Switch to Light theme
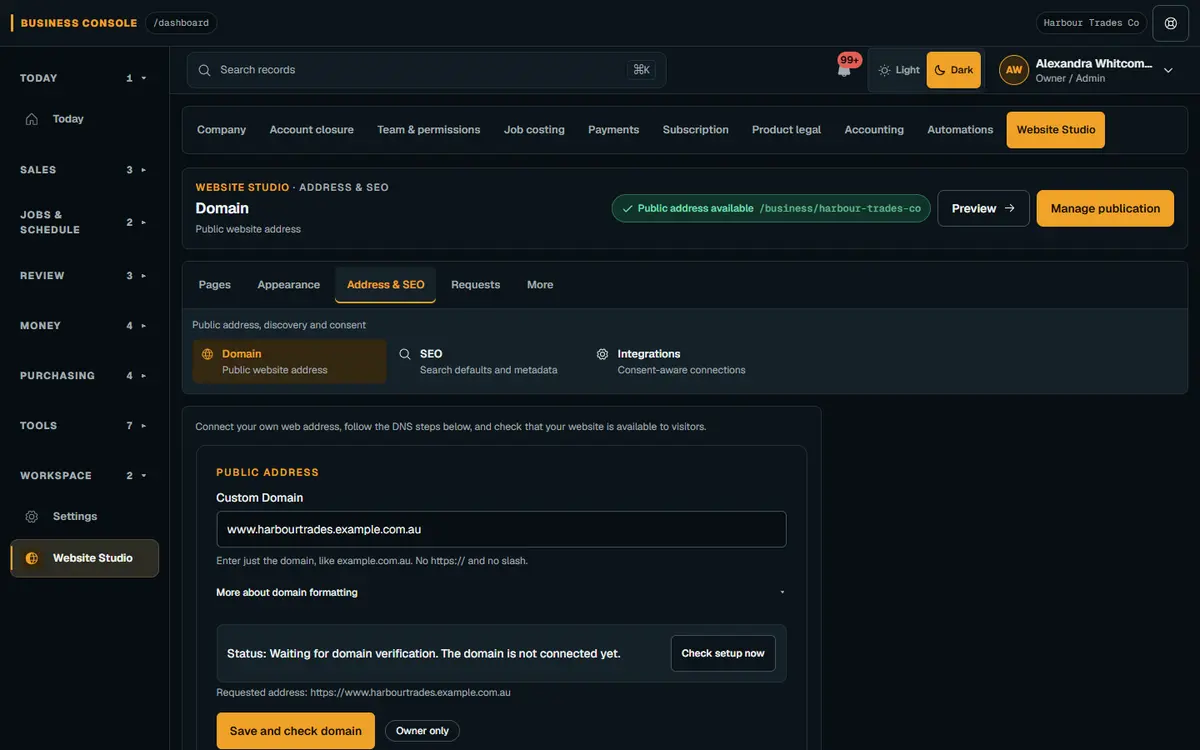 [x=898, y=70]
